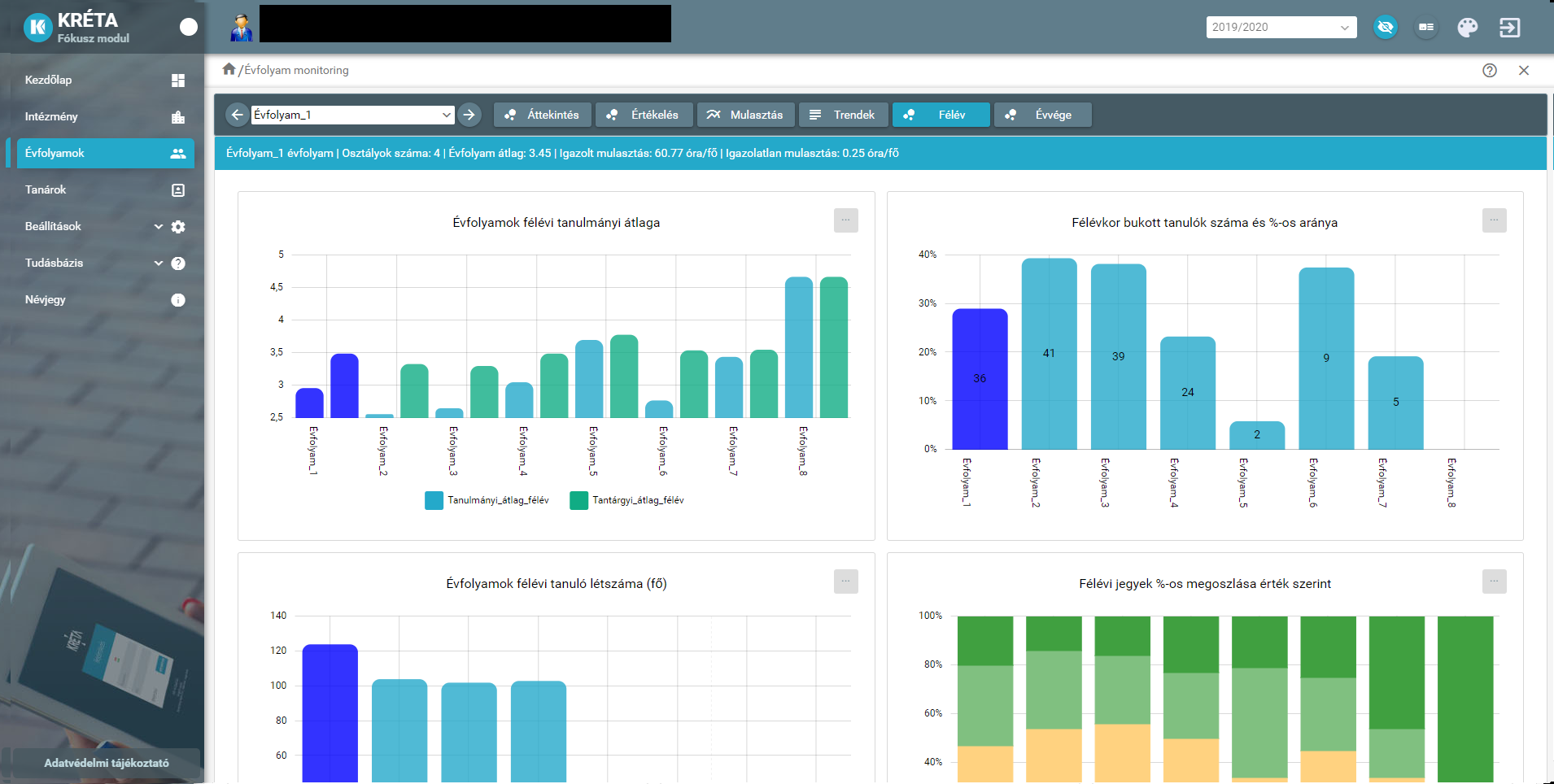Screen dimensions: 1554x784
Task: Open Adatvédelmi tájékoztató link
Action: 107,763
